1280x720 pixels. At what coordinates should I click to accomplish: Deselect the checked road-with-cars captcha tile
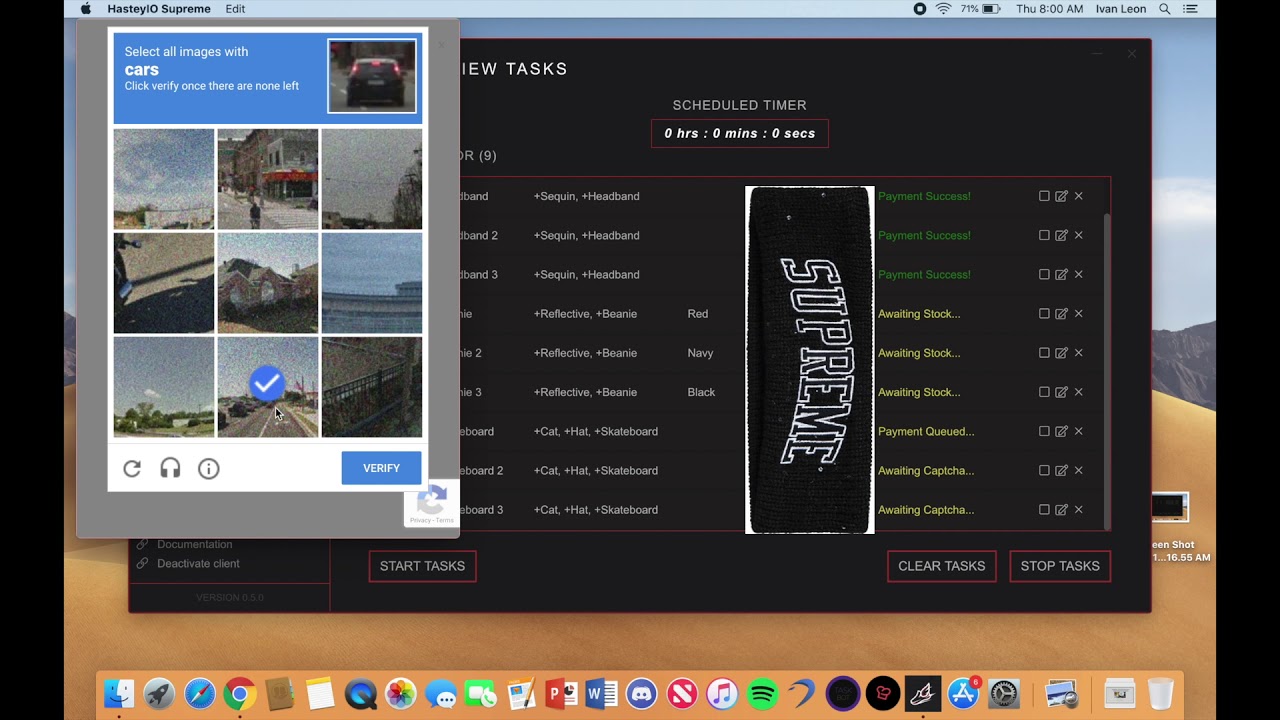click(x=268, y=387)
